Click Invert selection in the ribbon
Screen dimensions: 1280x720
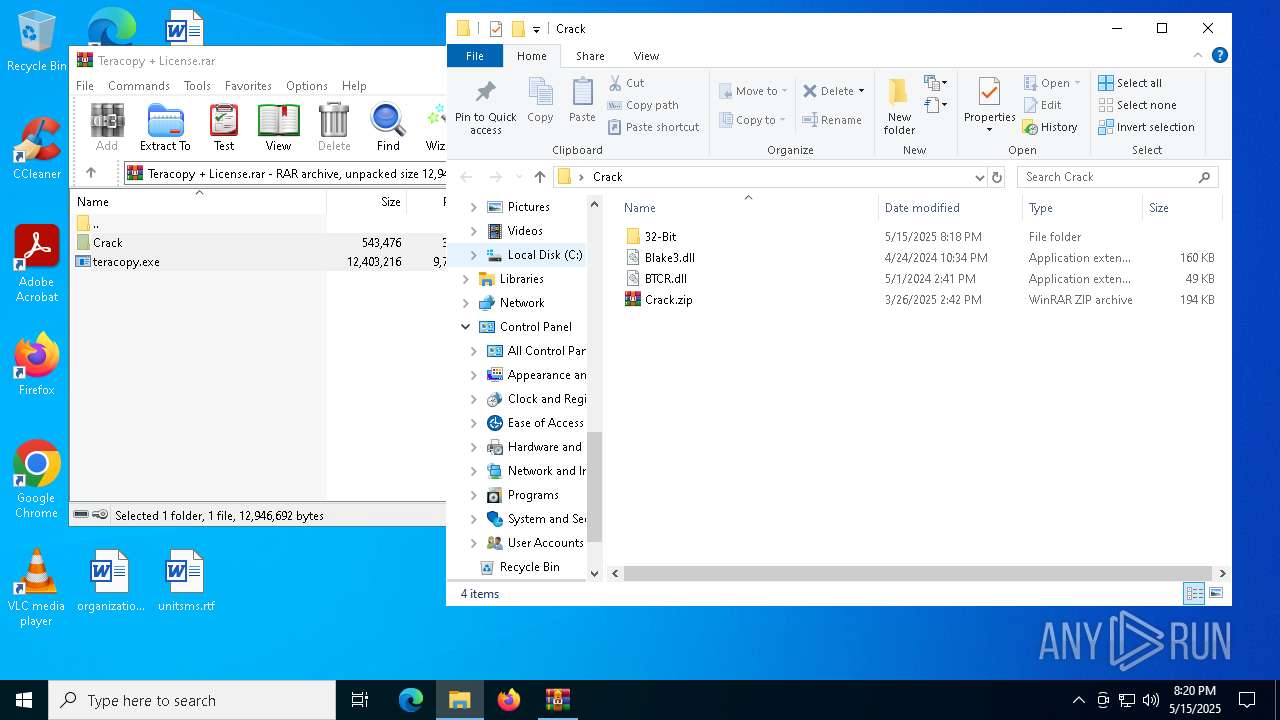[x=1146, y=127]
